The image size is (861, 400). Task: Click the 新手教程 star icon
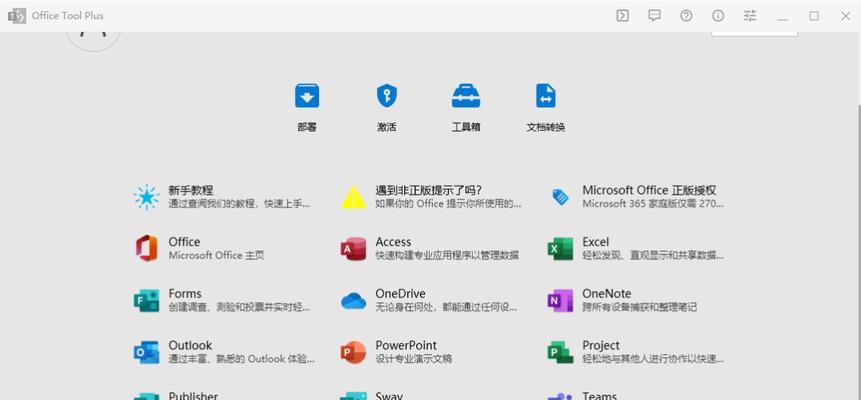point(147,197)
